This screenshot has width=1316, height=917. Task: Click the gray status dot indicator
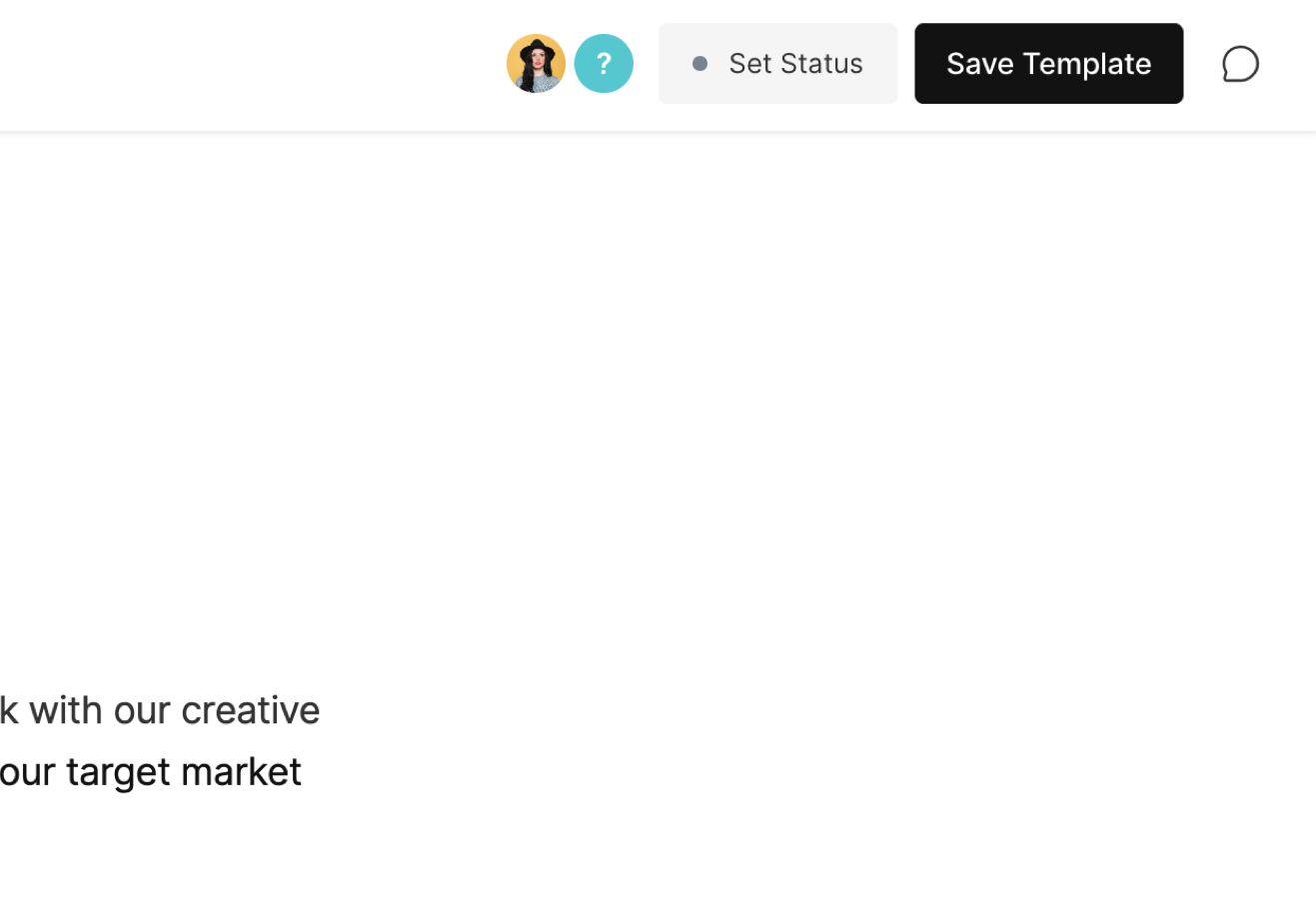point(699,64)
